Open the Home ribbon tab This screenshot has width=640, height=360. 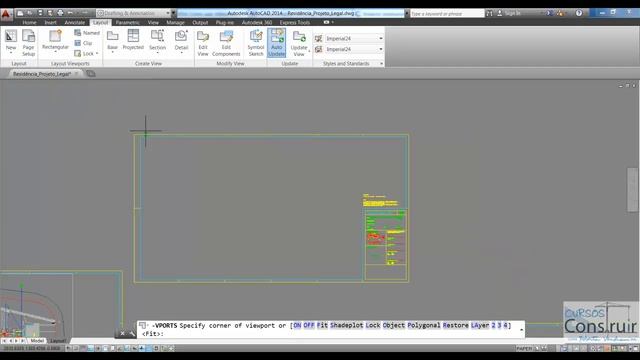(x=29, y=22)
